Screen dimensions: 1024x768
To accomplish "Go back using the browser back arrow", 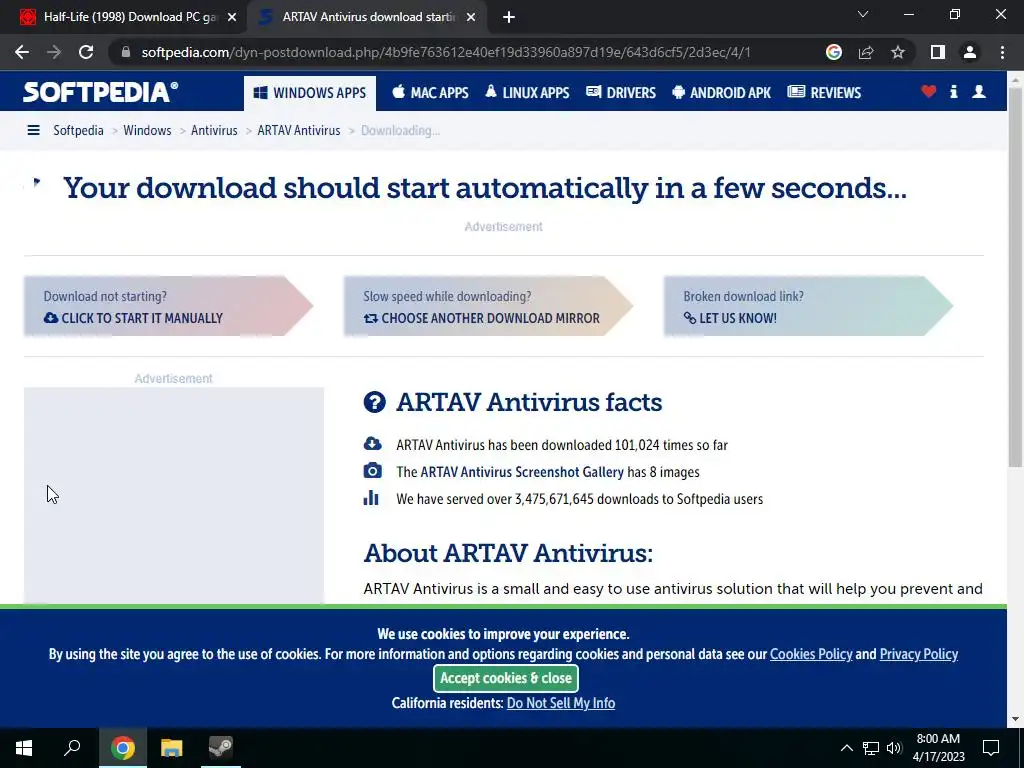I will (22, 52).
